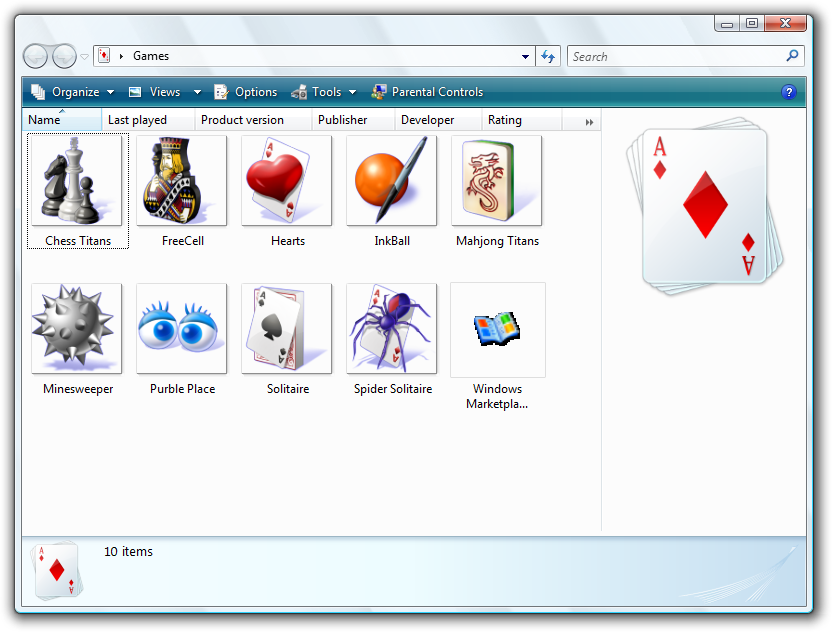Sort by the Rating column
The width and height of the screenshot is (832, 632).
(x=522, y=120)
